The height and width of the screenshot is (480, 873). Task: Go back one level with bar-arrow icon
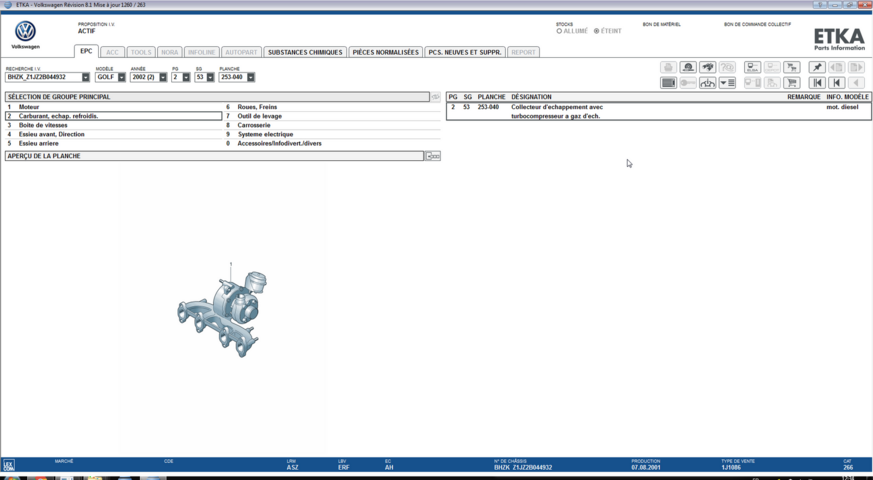pos(836,83)
